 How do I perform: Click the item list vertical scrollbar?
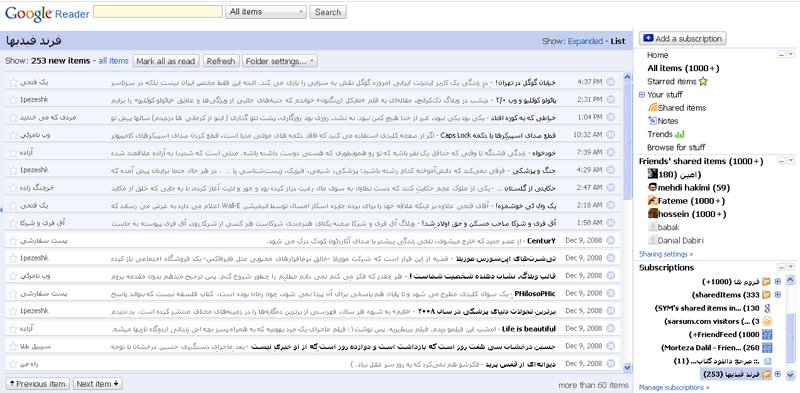pyautogui.click(x=628, y=223)
